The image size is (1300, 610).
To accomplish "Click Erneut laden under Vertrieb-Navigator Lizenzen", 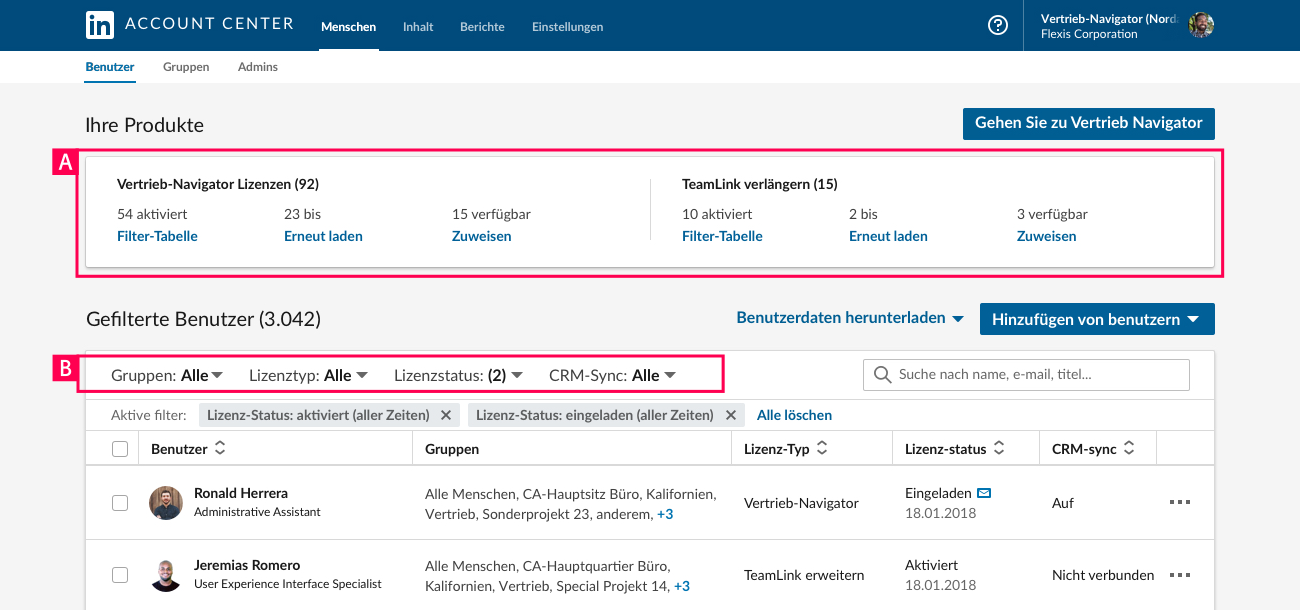I will click(323, 236).
